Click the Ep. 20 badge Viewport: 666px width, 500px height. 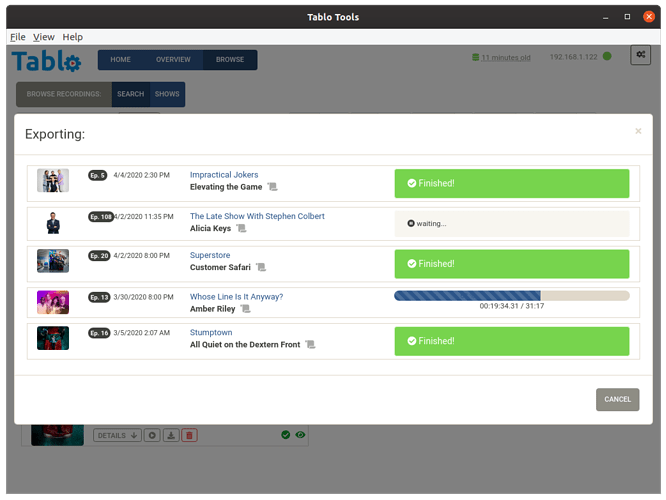(99, 256)
